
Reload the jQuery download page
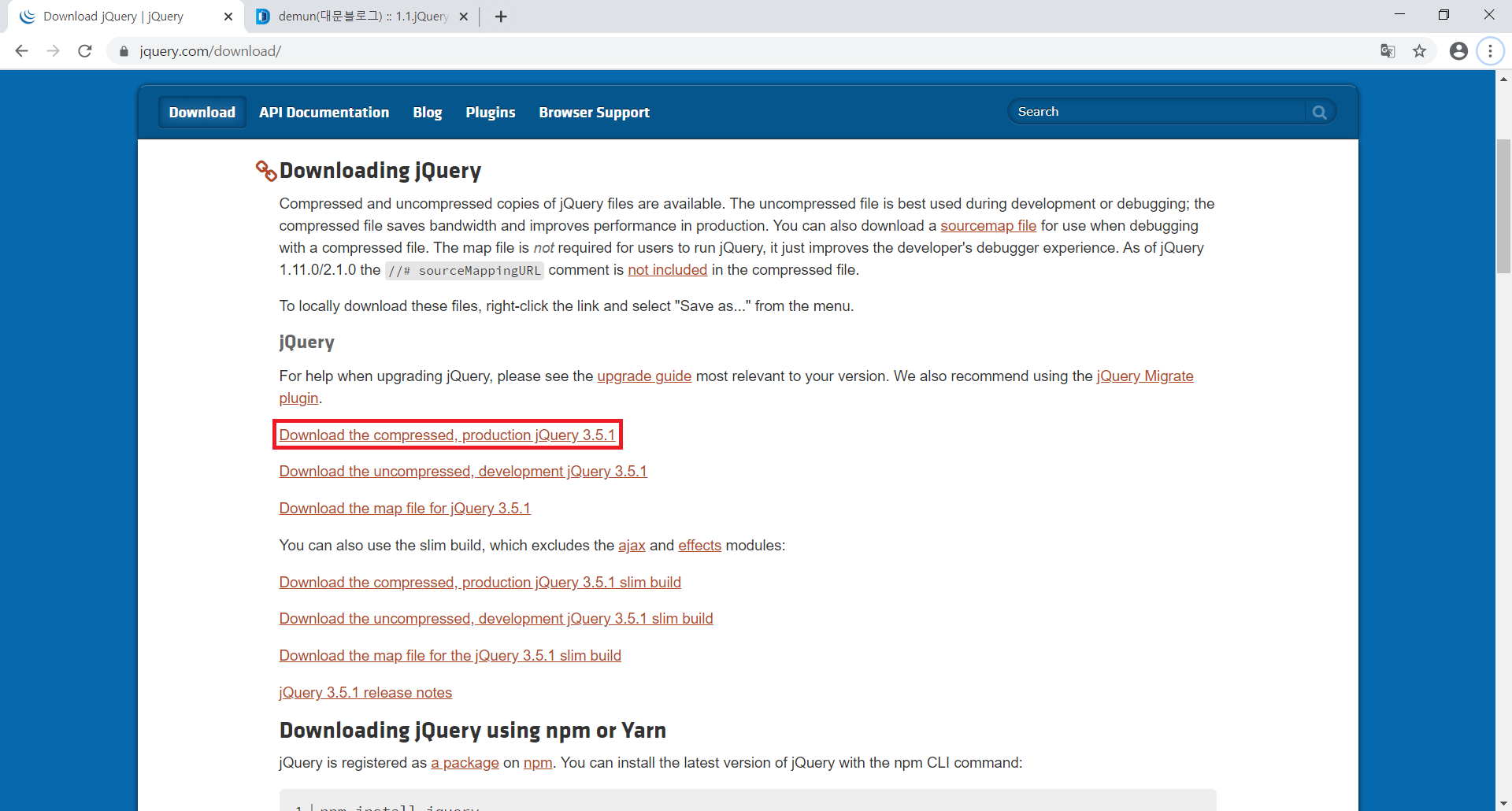85,51
